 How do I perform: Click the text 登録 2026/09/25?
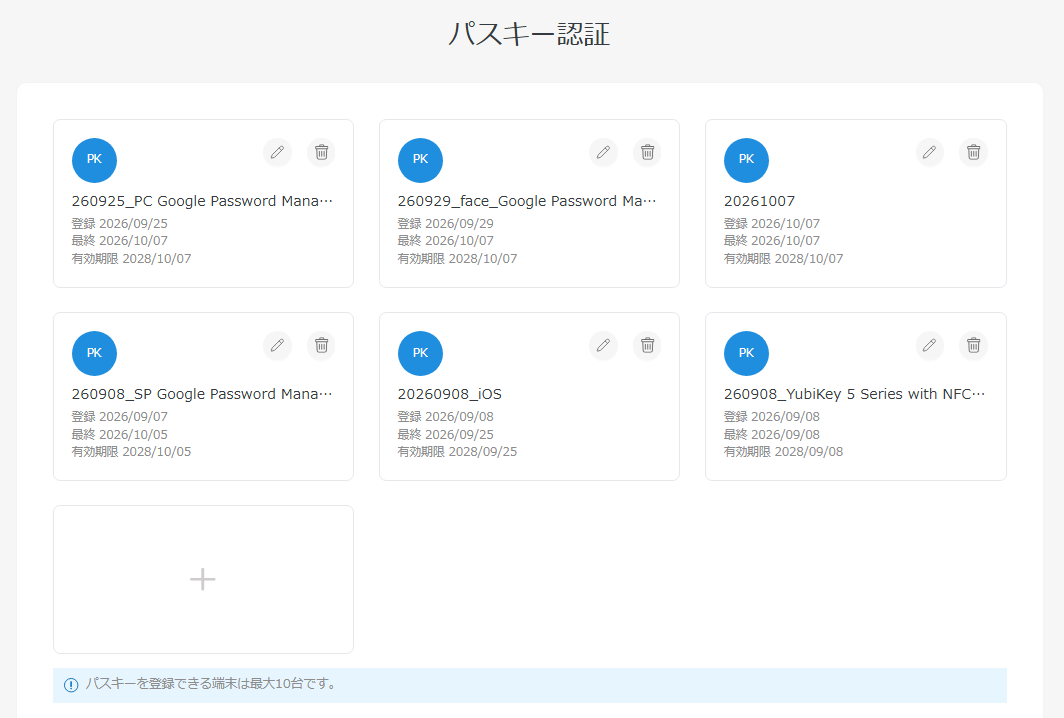119,223
